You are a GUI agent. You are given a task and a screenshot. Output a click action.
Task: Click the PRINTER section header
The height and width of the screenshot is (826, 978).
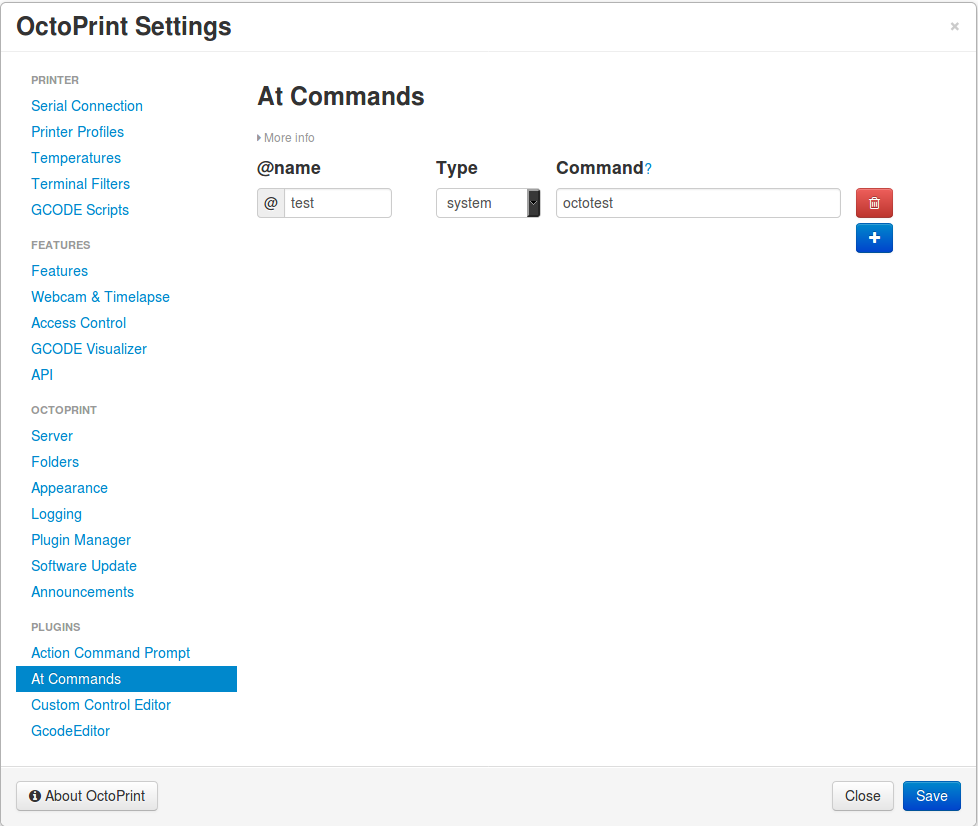pos(55,80)
